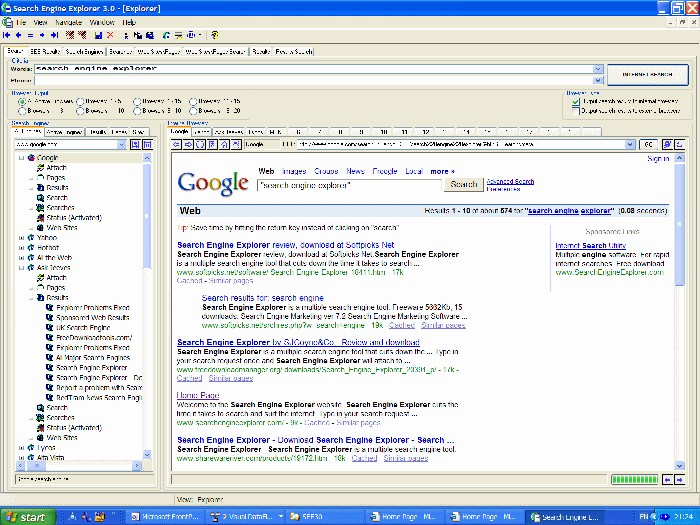Switch to the Microsoft FrontPage taskbar button
The height and width of the screenshot is (525, 700).
click(x=165, y=517)
